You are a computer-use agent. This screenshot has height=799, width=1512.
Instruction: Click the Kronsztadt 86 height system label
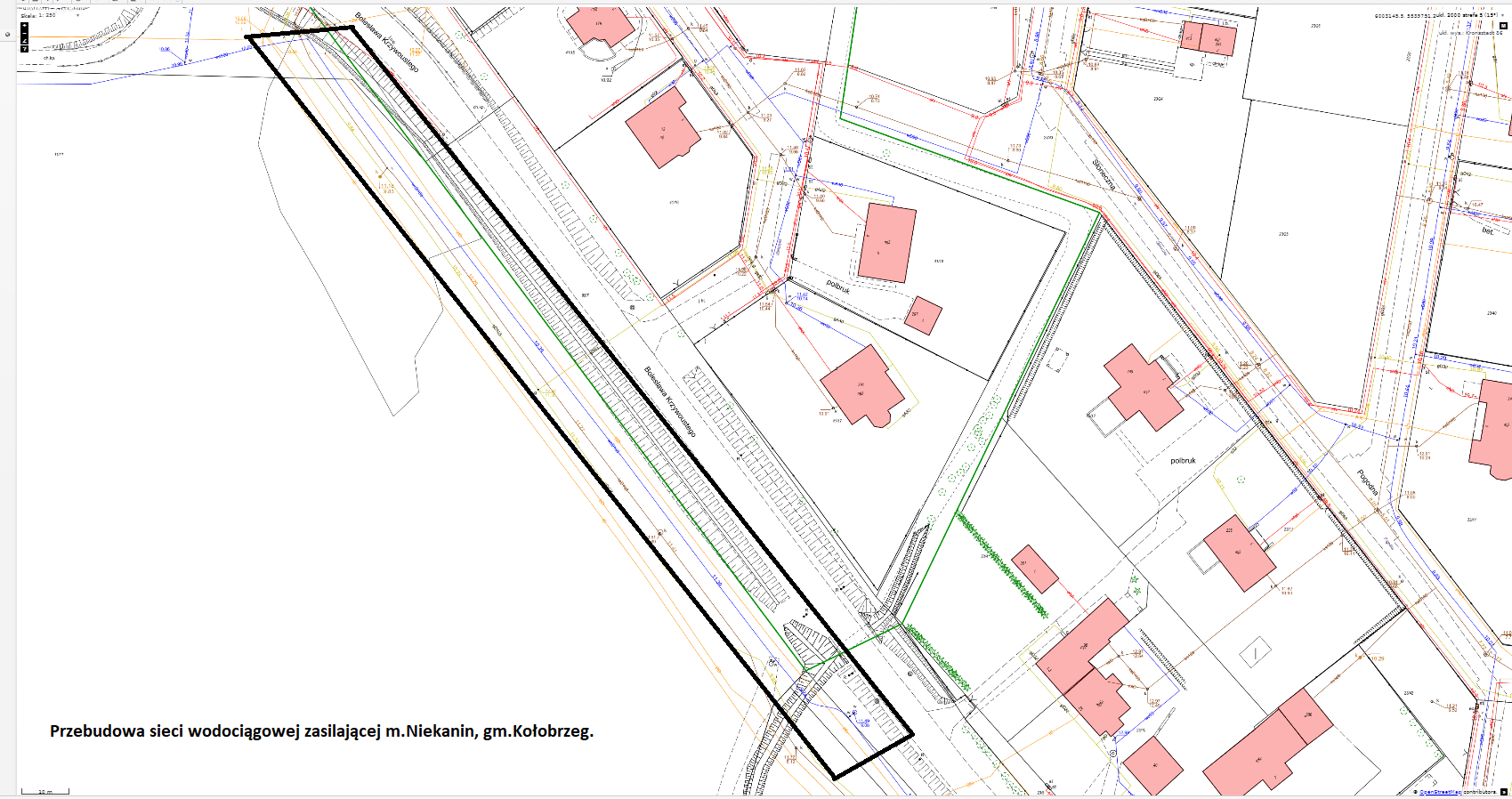(1471, 33)
